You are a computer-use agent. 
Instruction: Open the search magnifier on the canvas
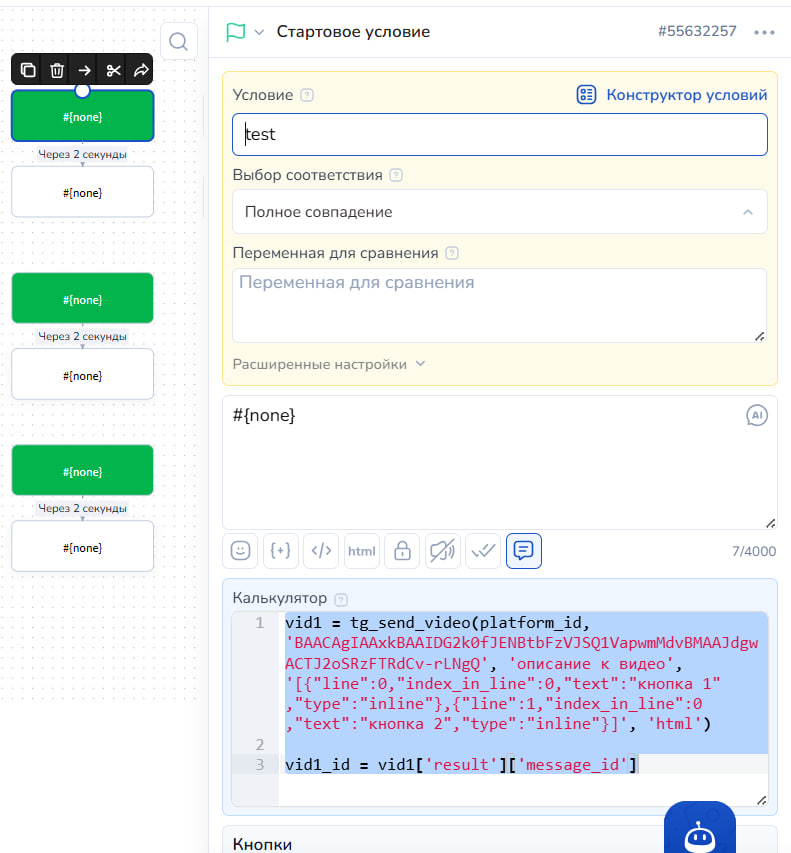tap(178, 41)
